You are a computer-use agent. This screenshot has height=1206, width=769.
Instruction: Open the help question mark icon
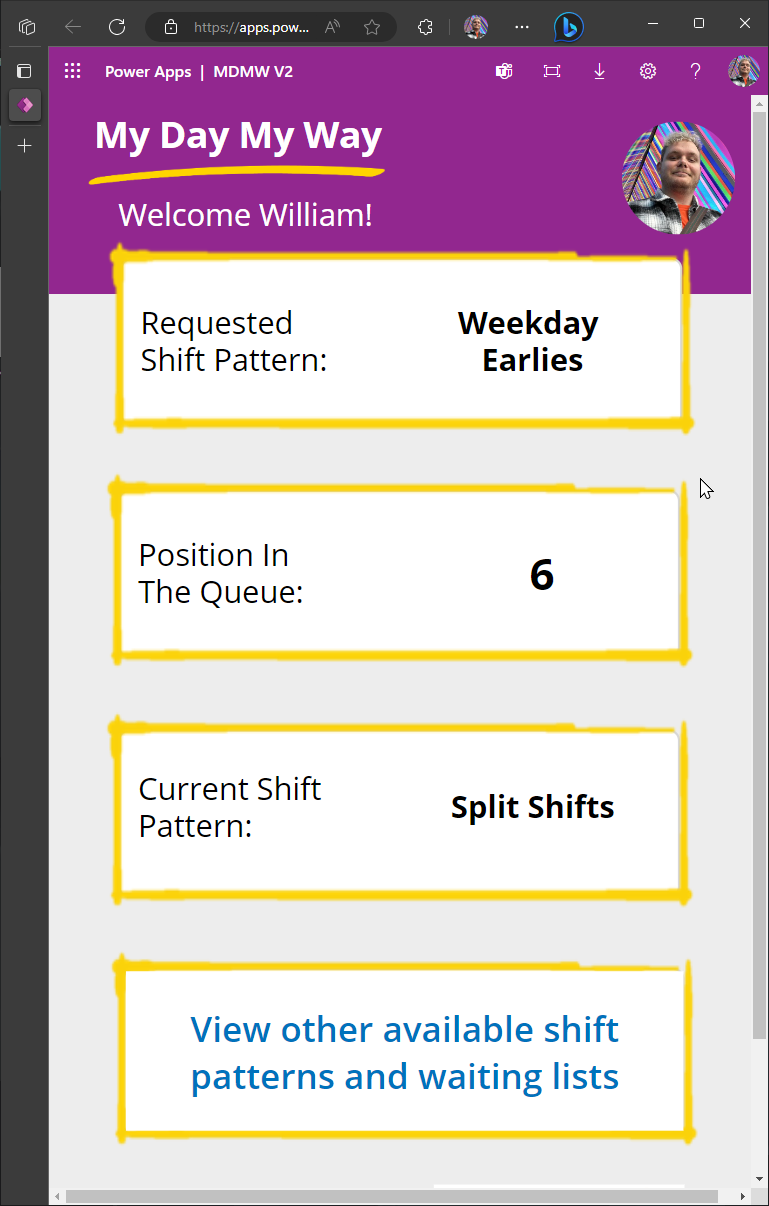[696, 71]
